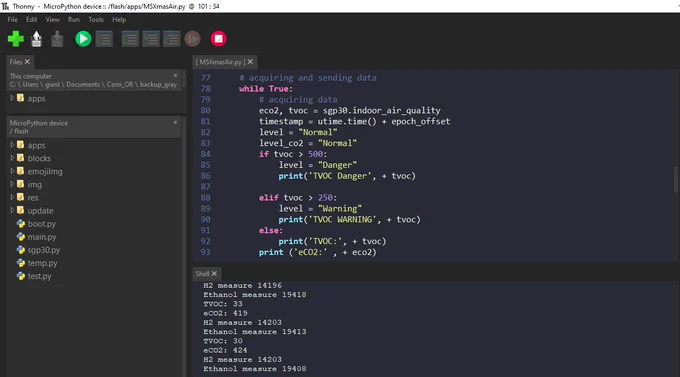This screenshot has height=377, width=680.
Task: Expand the emojiImg folder
Action: pos(12,171)
